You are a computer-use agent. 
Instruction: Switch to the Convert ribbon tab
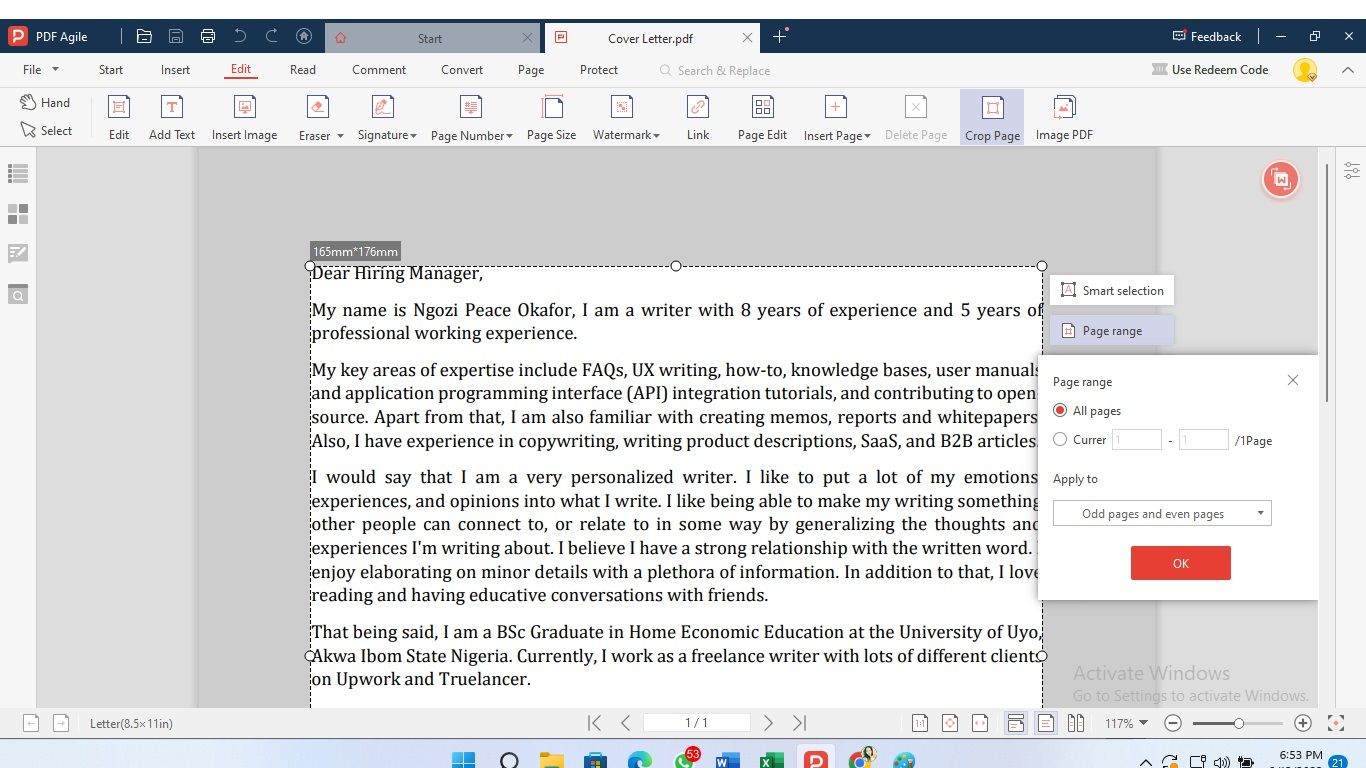coord(461,70)
